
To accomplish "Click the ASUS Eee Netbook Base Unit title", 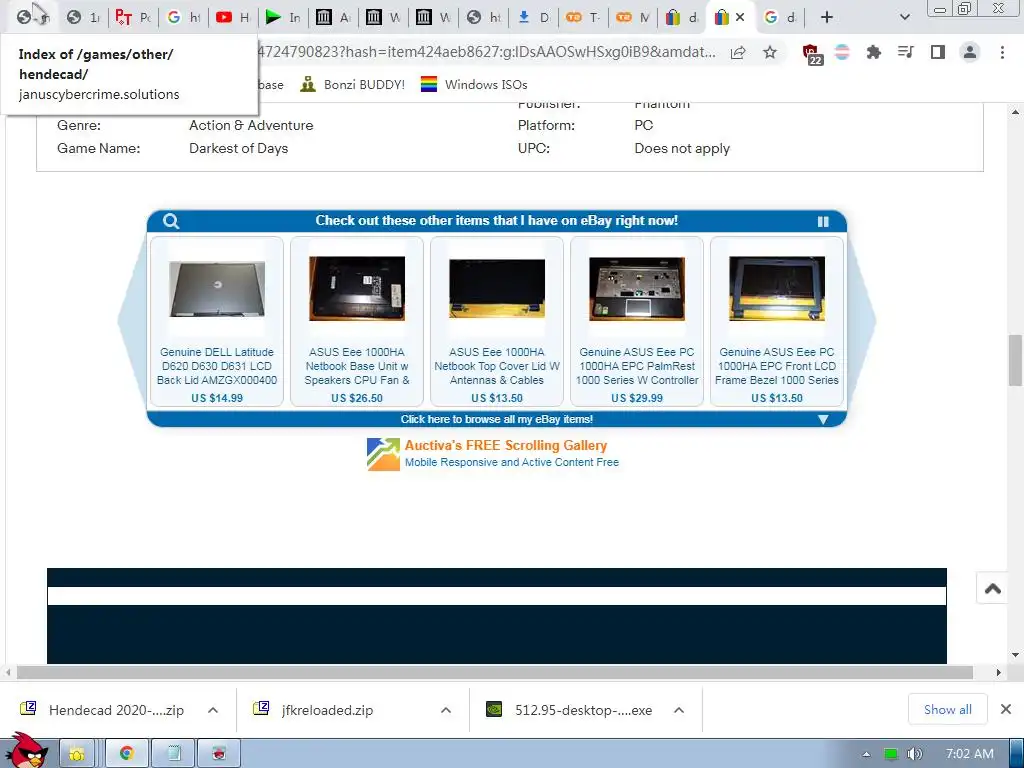I will (357, 366).
